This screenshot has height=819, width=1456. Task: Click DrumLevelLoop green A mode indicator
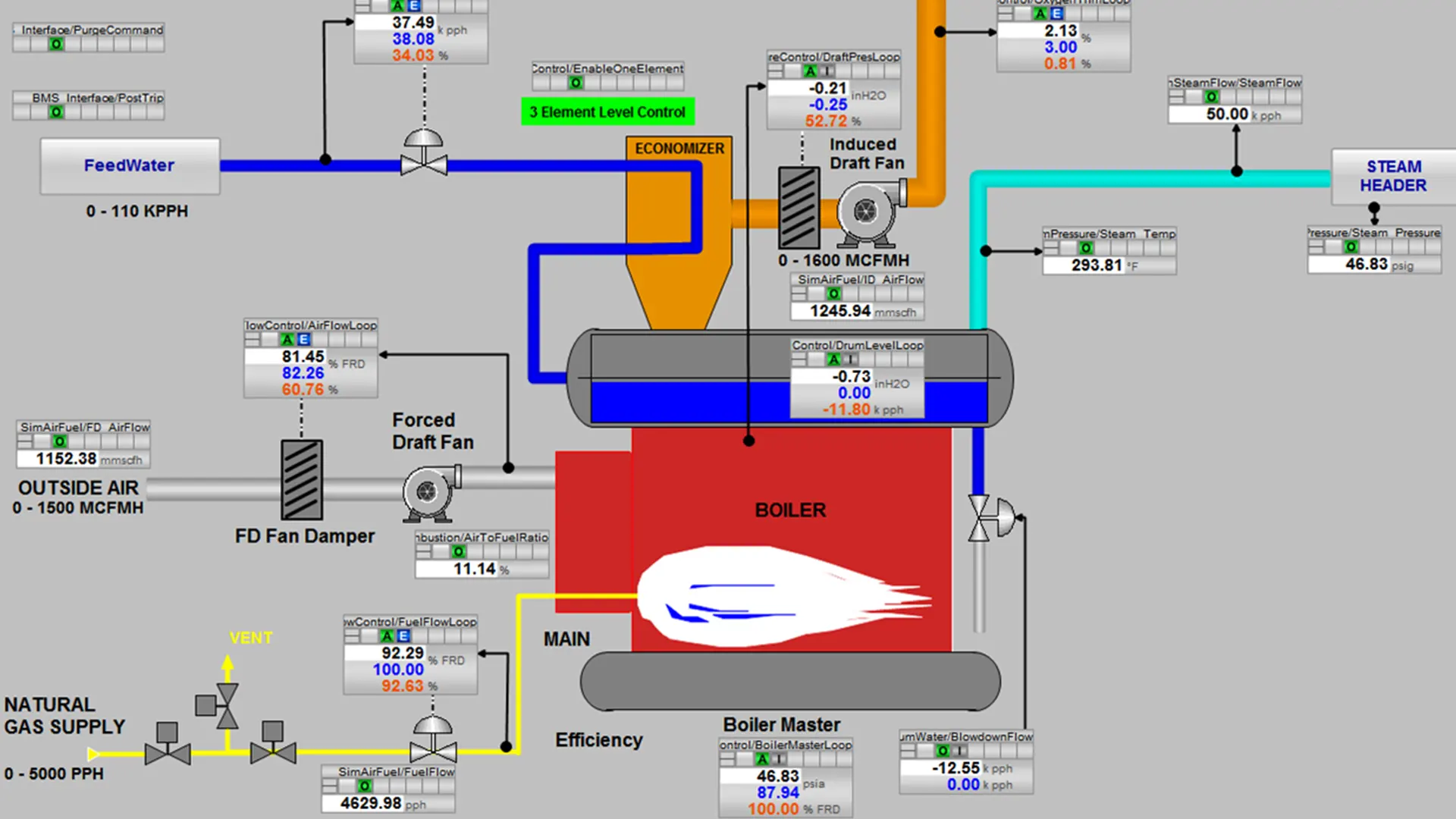[834, 359]
